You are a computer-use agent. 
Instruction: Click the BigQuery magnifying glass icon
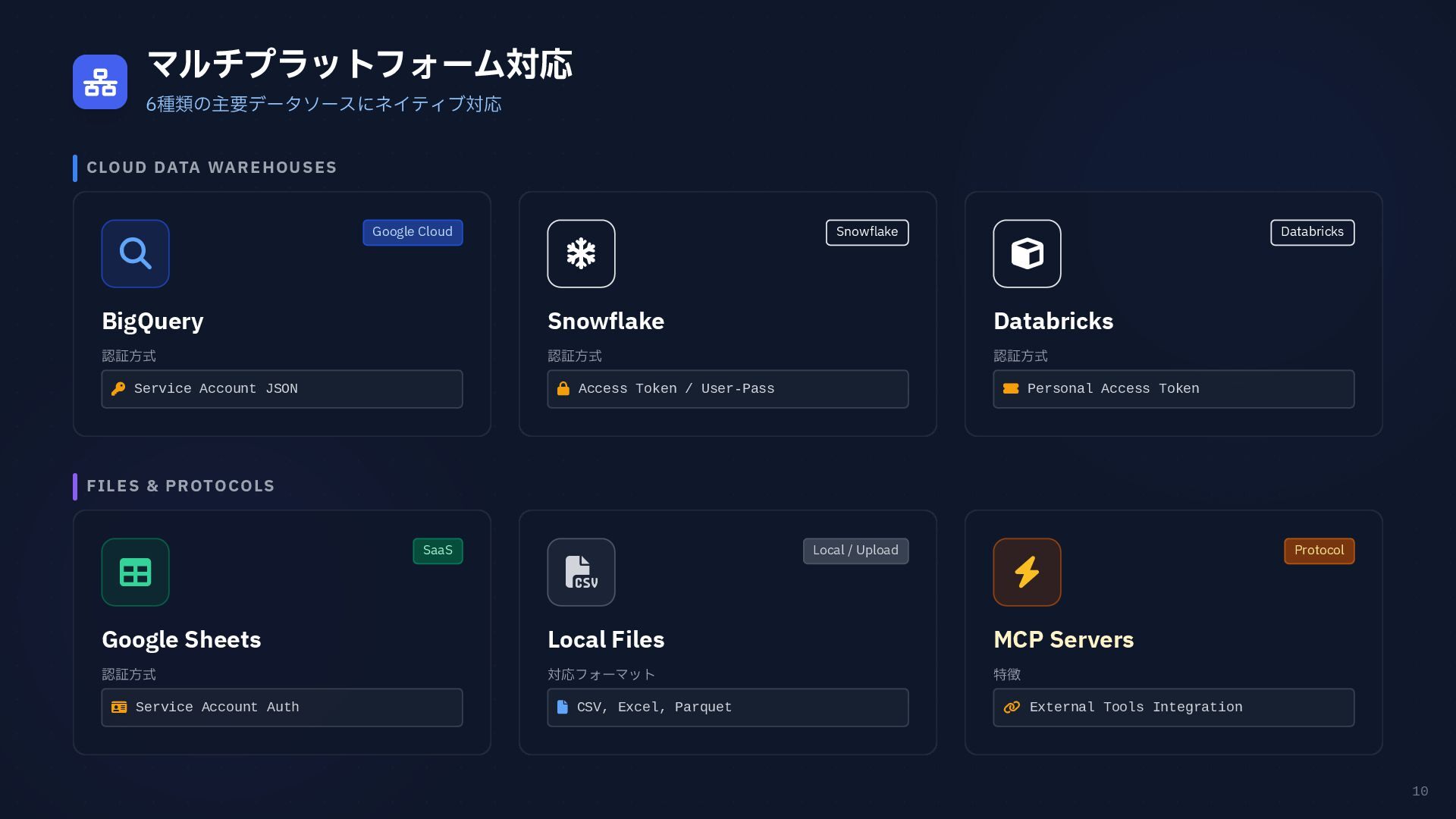click(135, 253)
